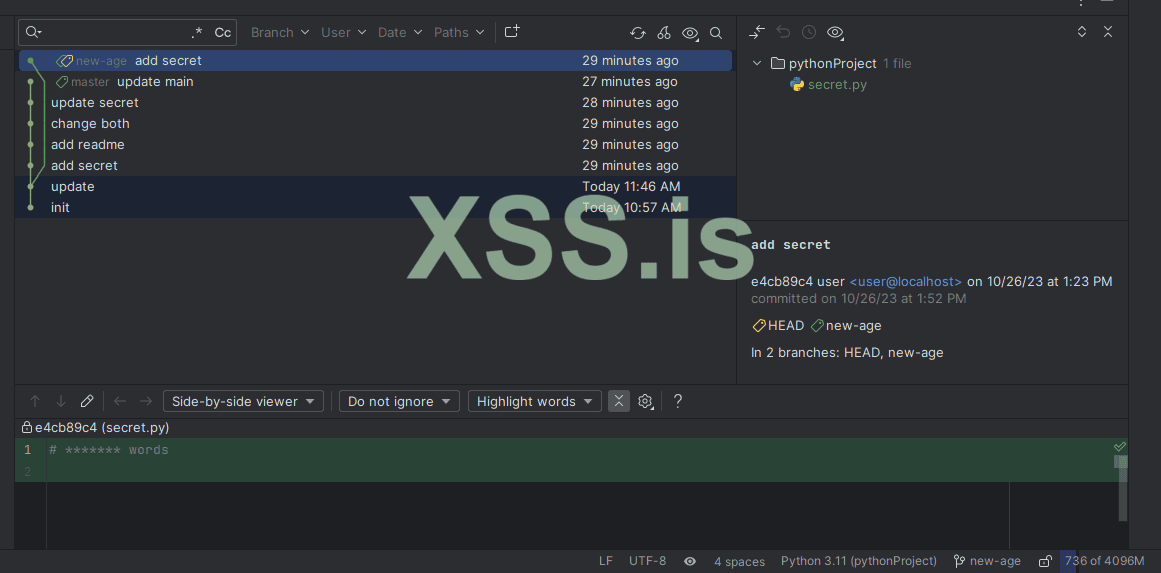Image resolution: width=1161 pixels, height=573 pixels.
Task: Click the show diff arrows icon
Action: (x=756, y=32)
